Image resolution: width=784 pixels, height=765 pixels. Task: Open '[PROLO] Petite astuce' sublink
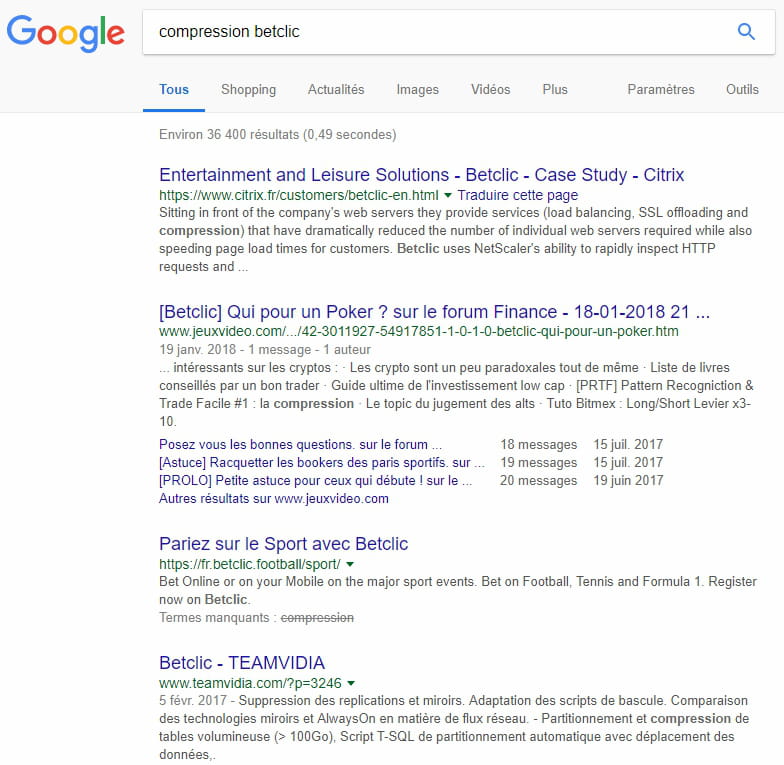pyautogui.click(x=316, y=480)
